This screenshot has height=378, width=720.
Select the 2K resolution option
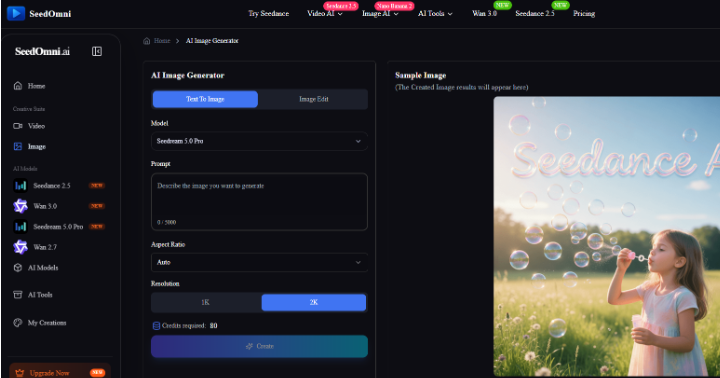coord(314,302)
